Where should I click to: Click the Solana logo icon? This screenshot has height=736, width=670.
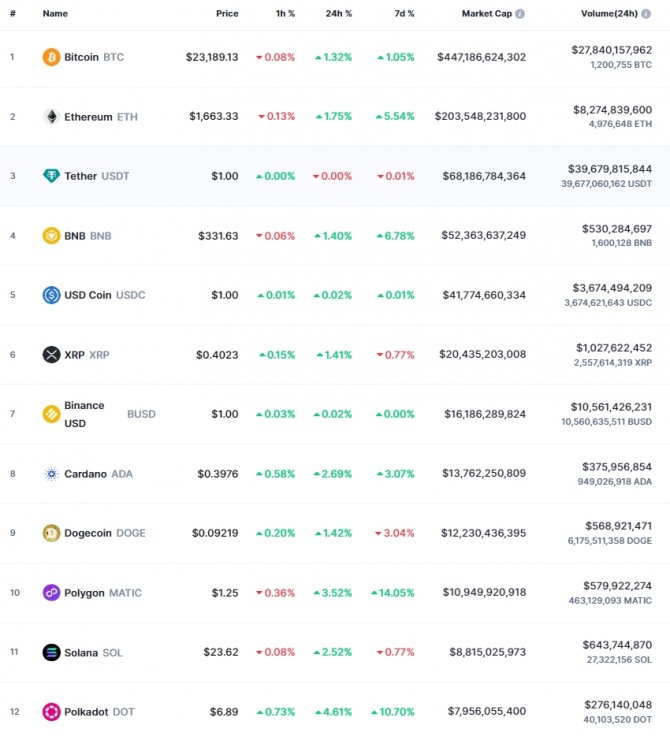(51, 652)
